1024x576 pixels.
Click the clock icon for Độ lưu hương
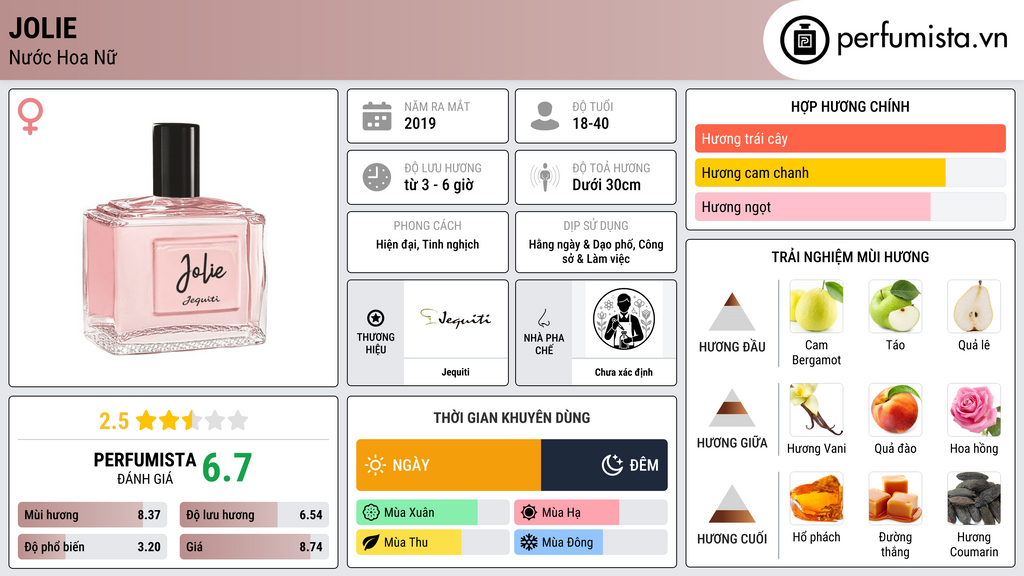(377, 177)
